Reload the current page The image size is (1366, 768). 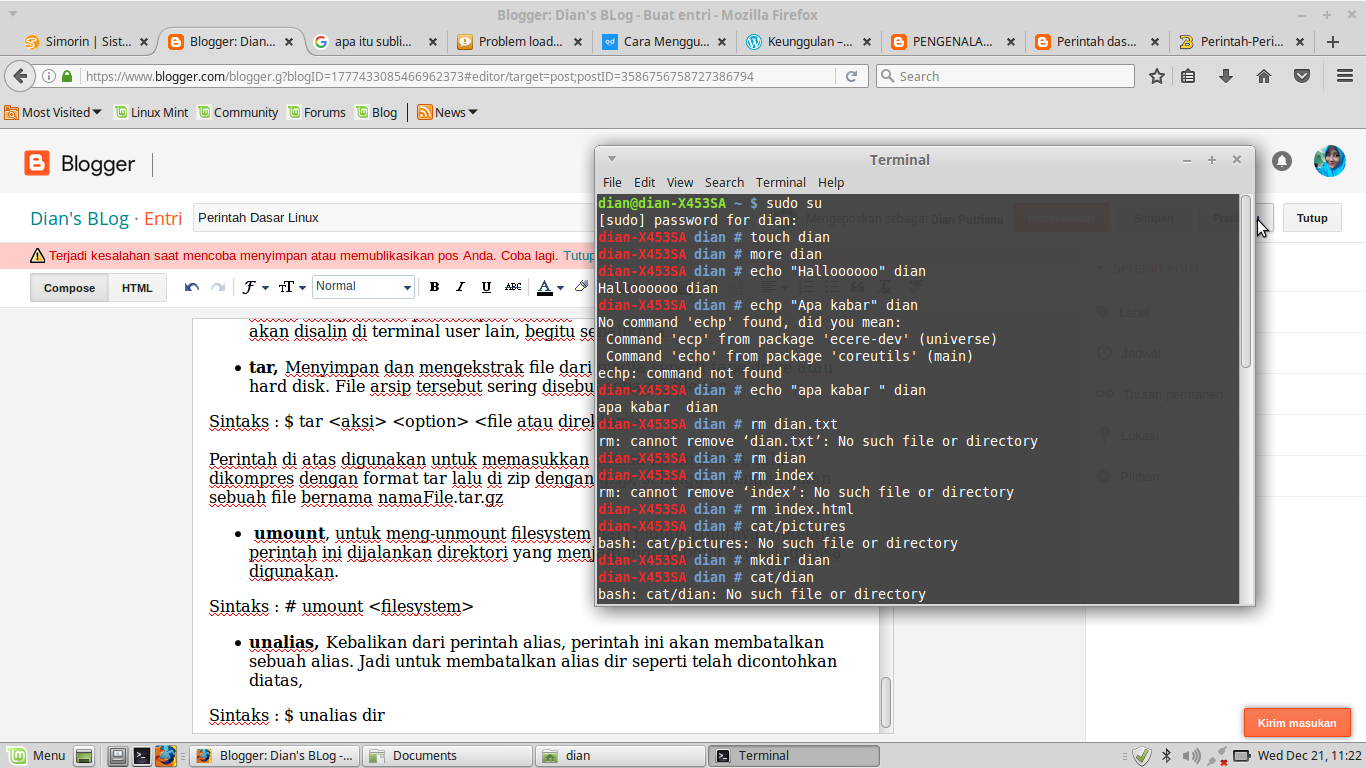point(852,76)
